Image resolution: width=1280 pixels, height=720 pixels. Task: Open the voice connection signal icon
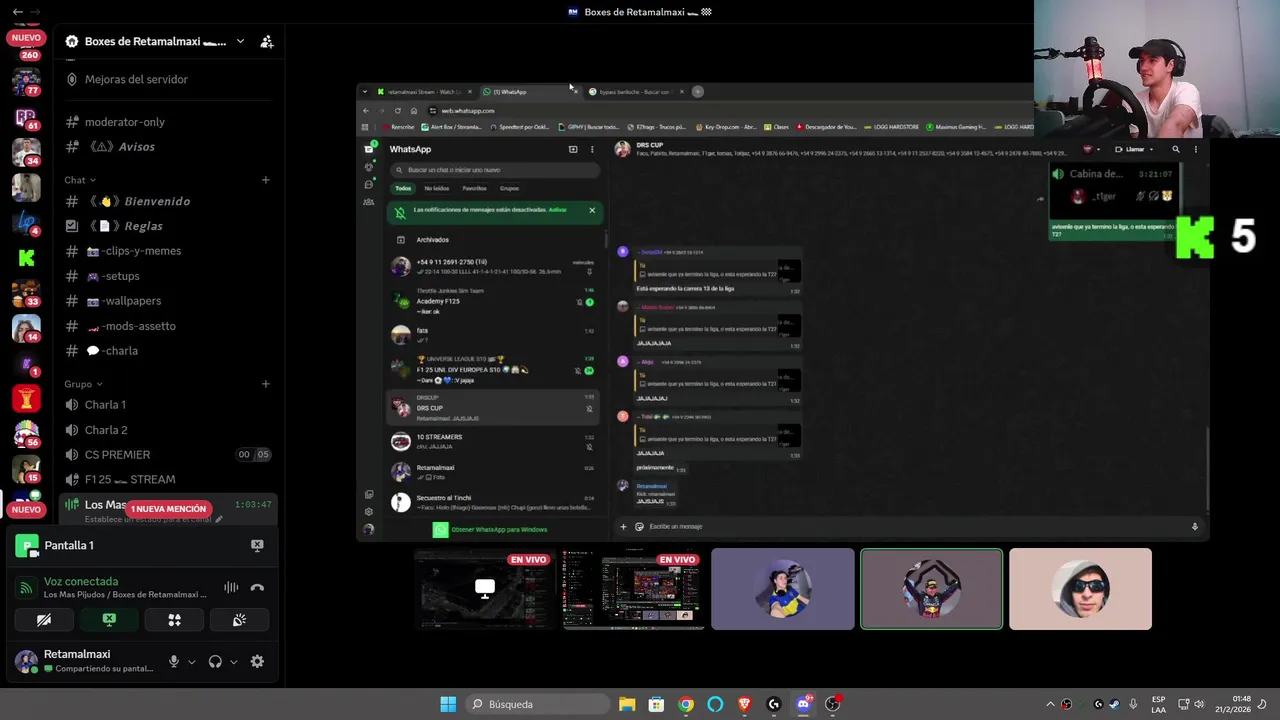(x=27, y=588)
